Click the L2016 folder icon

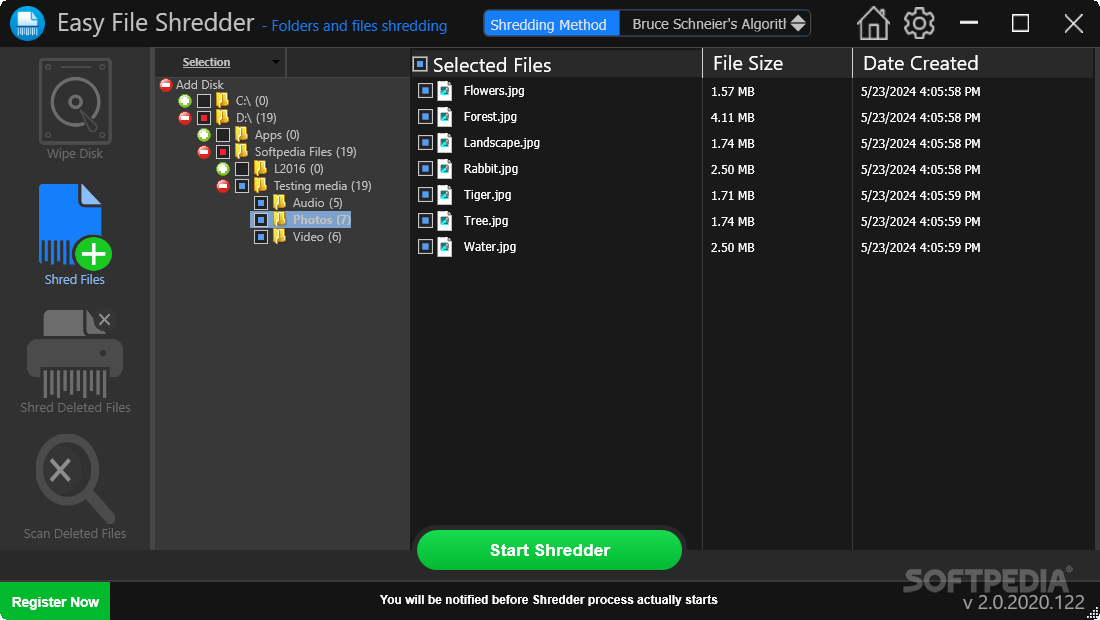pos(260,168)
